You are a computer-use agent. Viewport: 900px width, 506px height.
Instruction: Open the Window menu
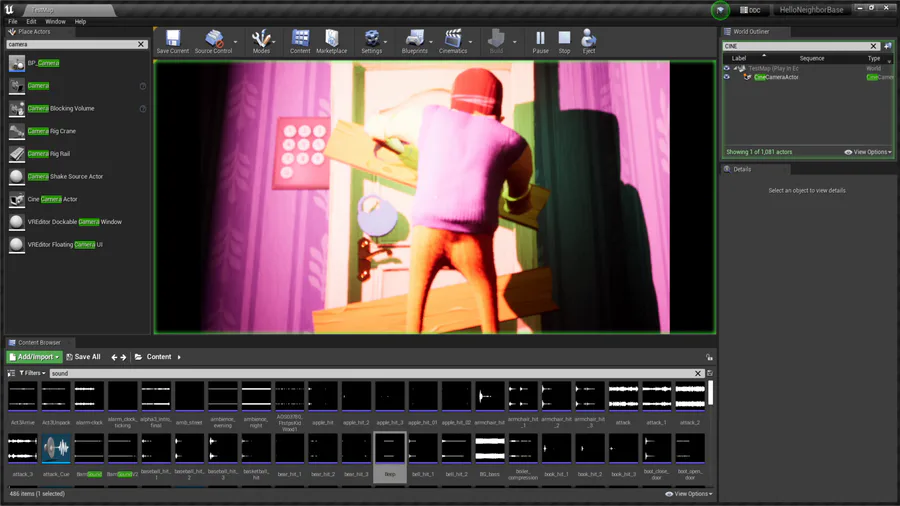55,22
